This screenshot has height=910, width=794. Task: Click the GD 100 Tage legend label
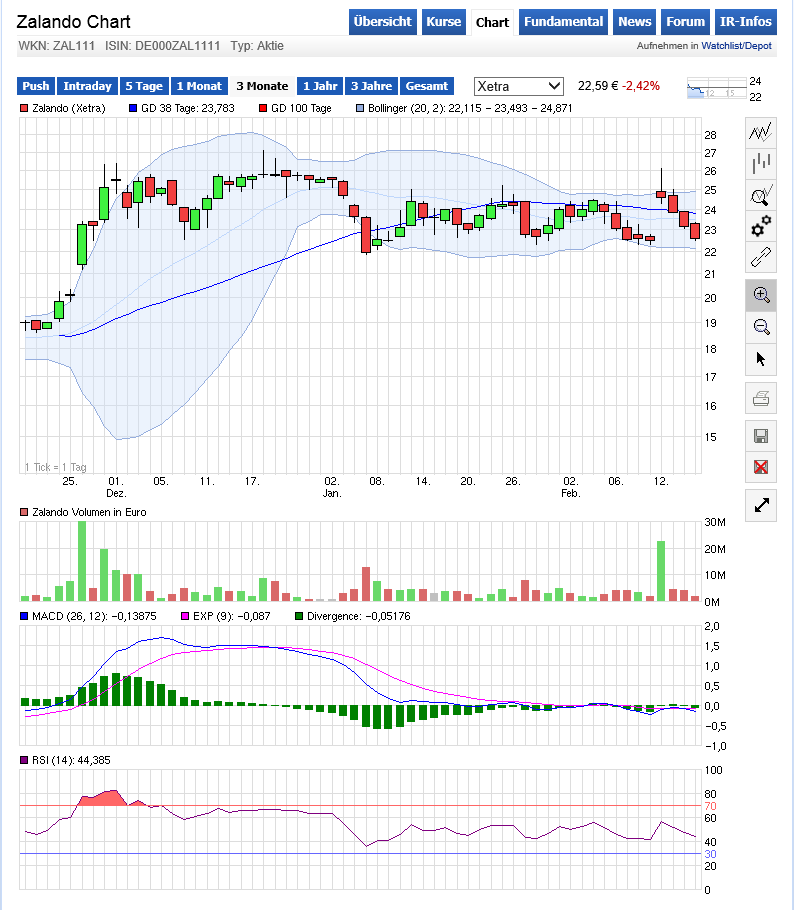coord(301,108)
